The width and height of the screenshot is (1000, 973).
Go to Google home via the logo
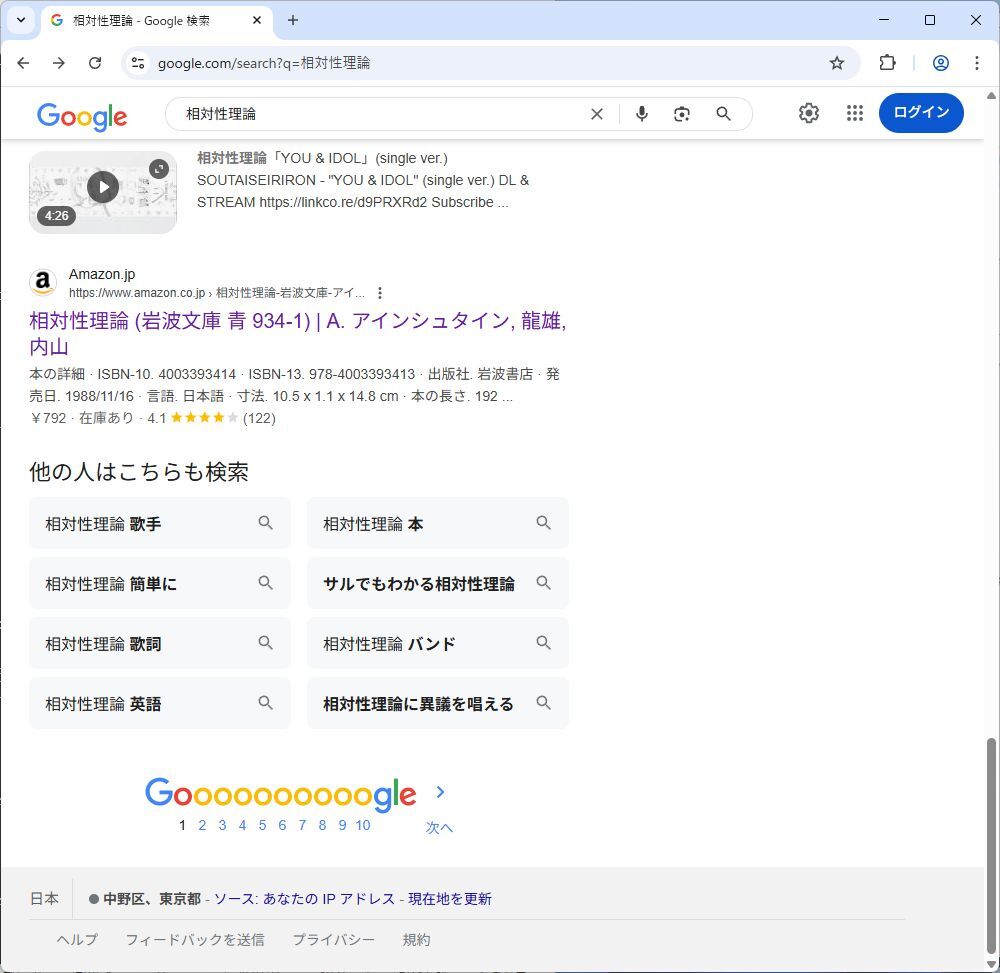[82, 116]
